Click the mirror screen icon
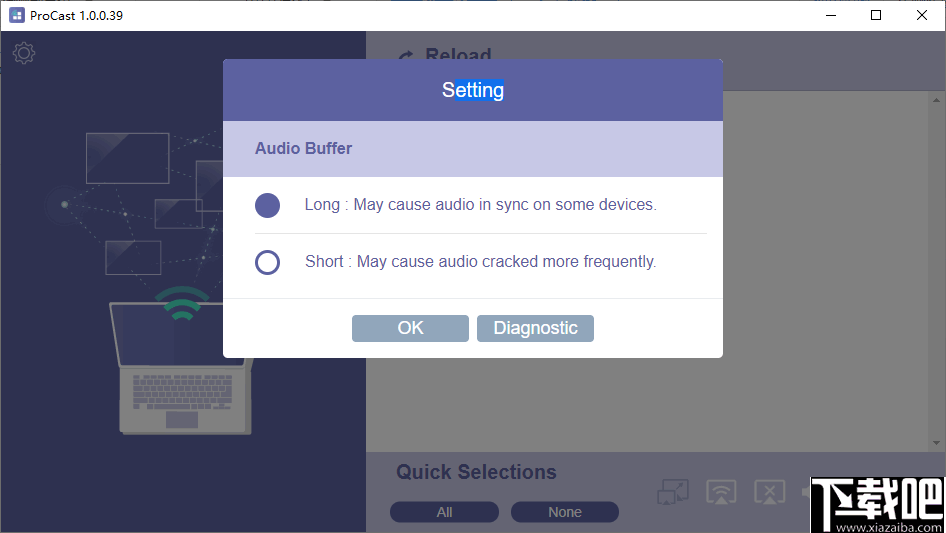Image resolution: width=946 pixels, height=533 pixels. (673, 491)
